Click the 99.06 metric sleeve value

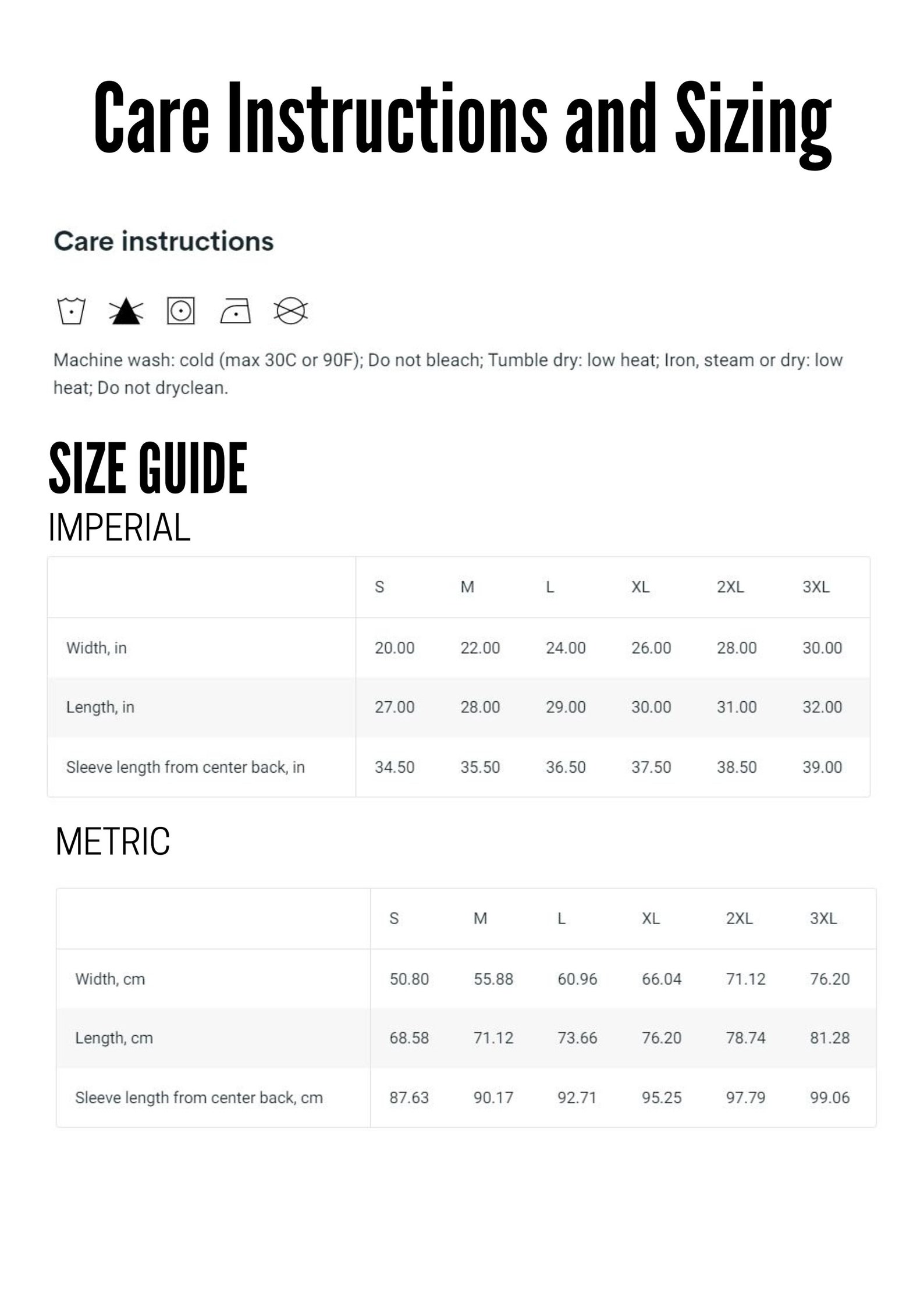click(830, 1098)
